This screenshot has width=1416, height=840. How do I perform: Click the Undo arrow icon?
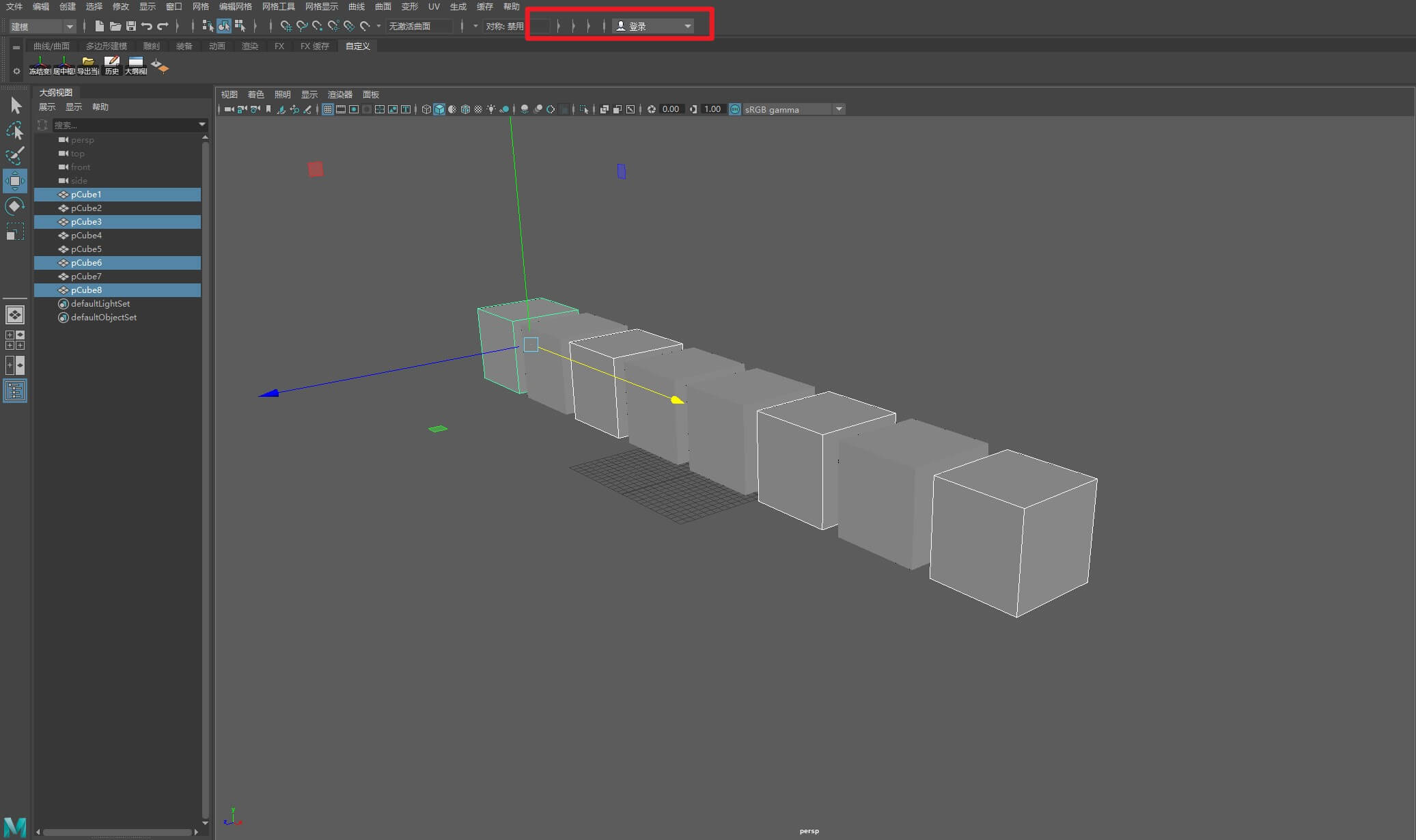[147, 26]
